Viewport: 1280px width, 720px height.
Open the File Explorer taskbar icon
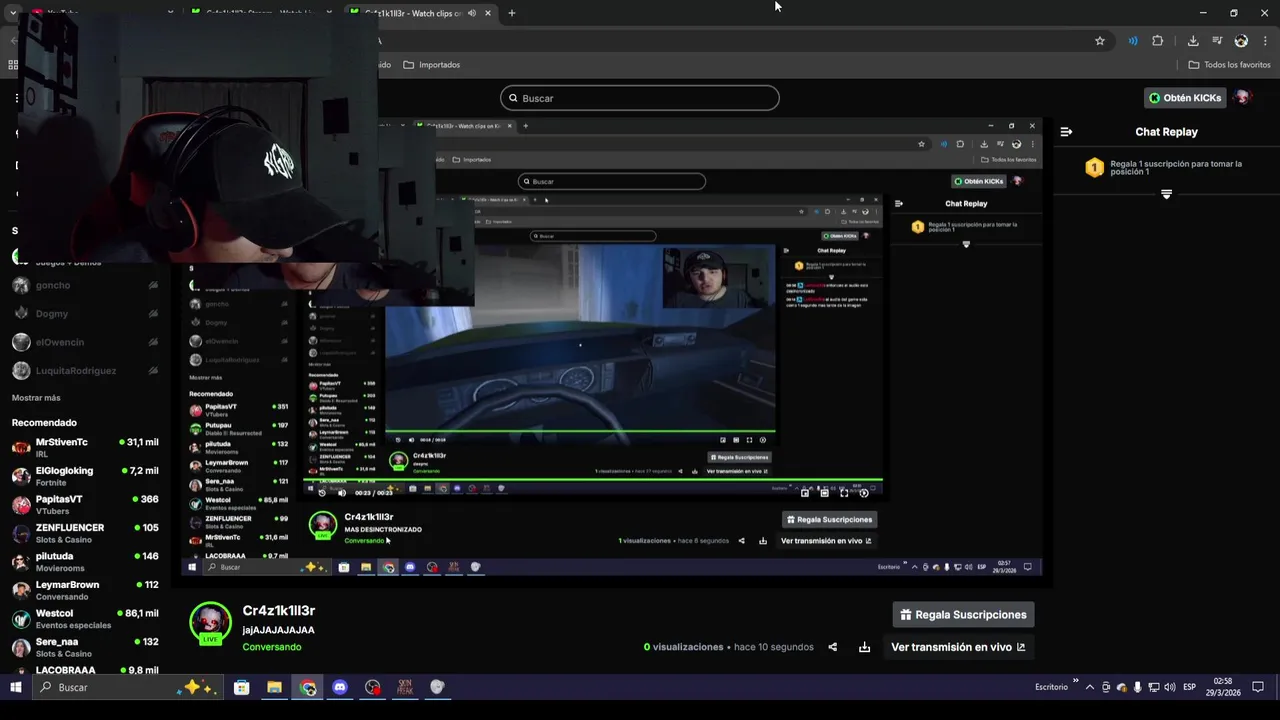tap(274, 687)
